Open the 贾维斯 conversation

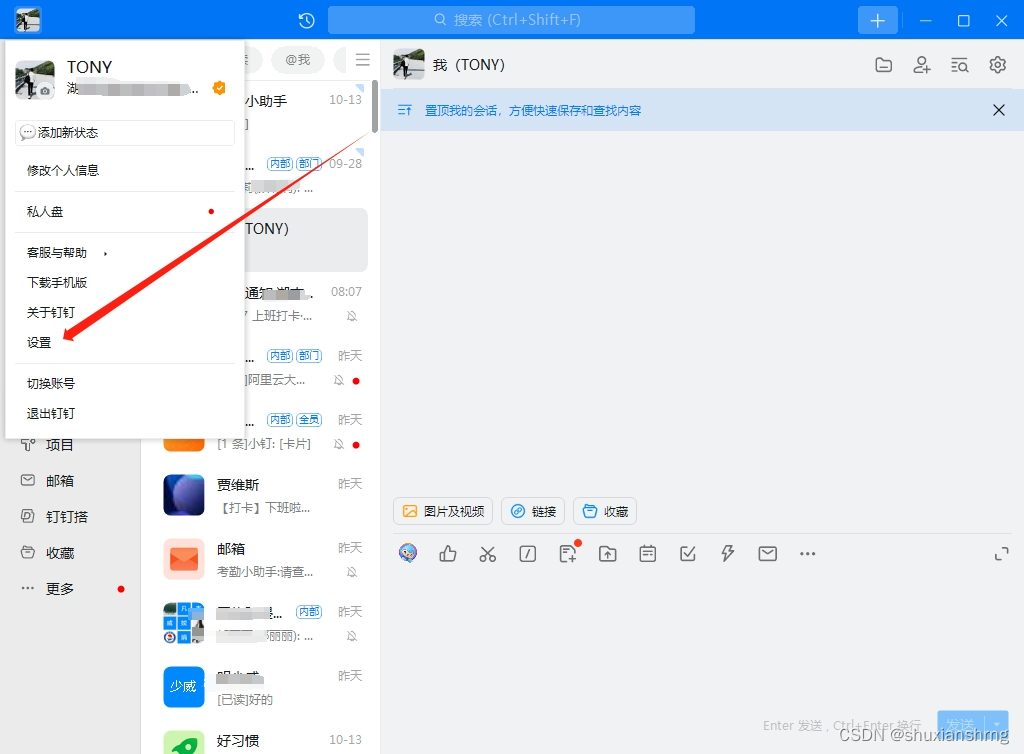pos(261,495)
